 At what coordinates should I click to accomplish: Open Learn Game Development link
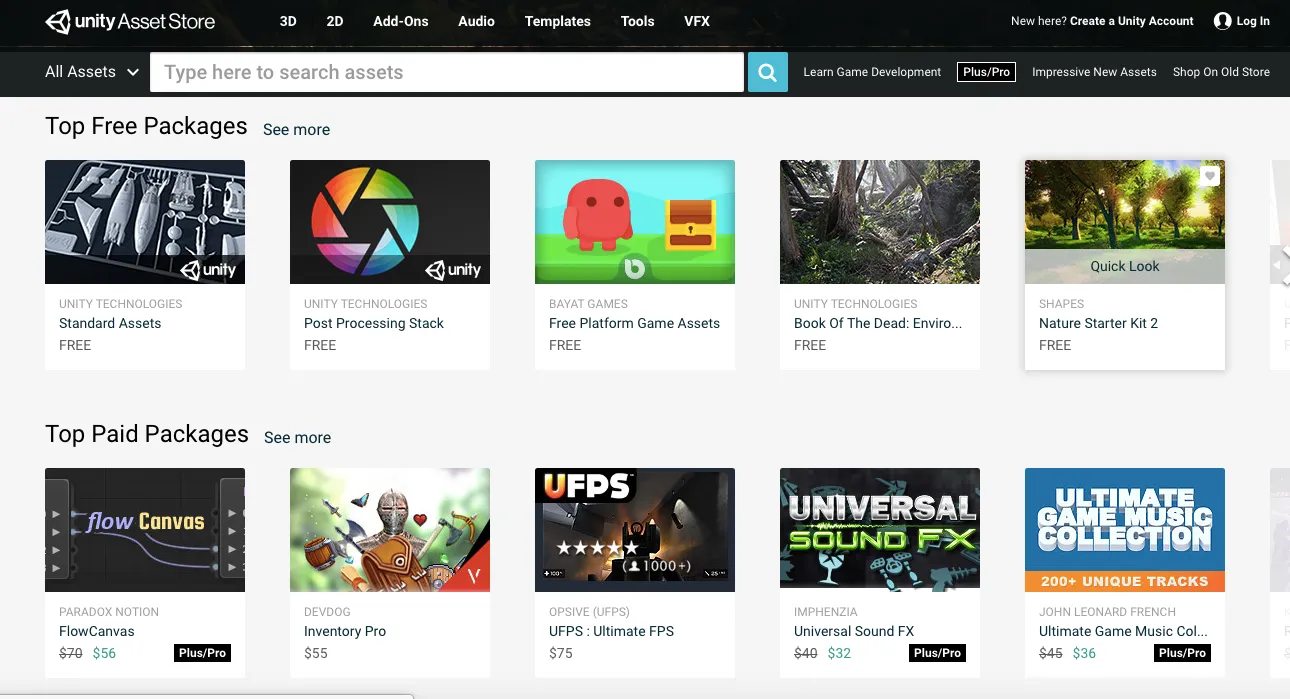pyautogui.click(x=872, y=72)
